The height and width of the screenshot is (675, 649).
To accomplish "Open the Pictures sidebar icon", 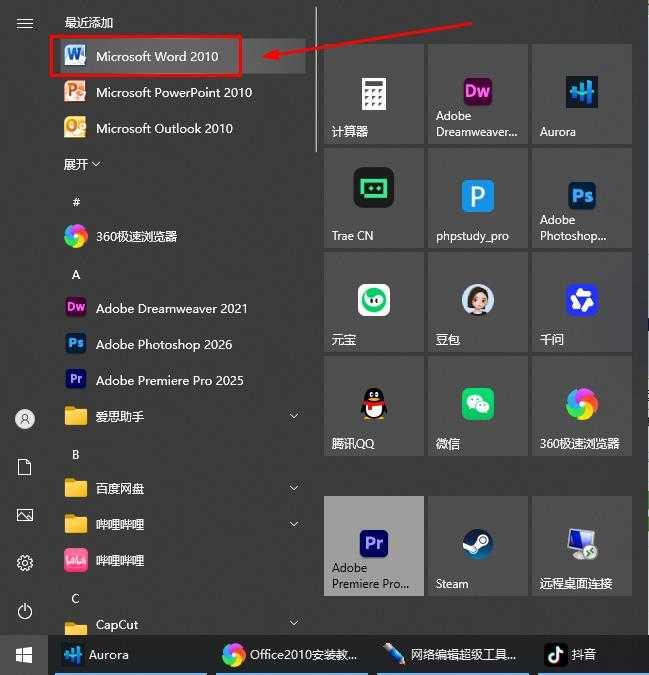I will coord(25,515).
